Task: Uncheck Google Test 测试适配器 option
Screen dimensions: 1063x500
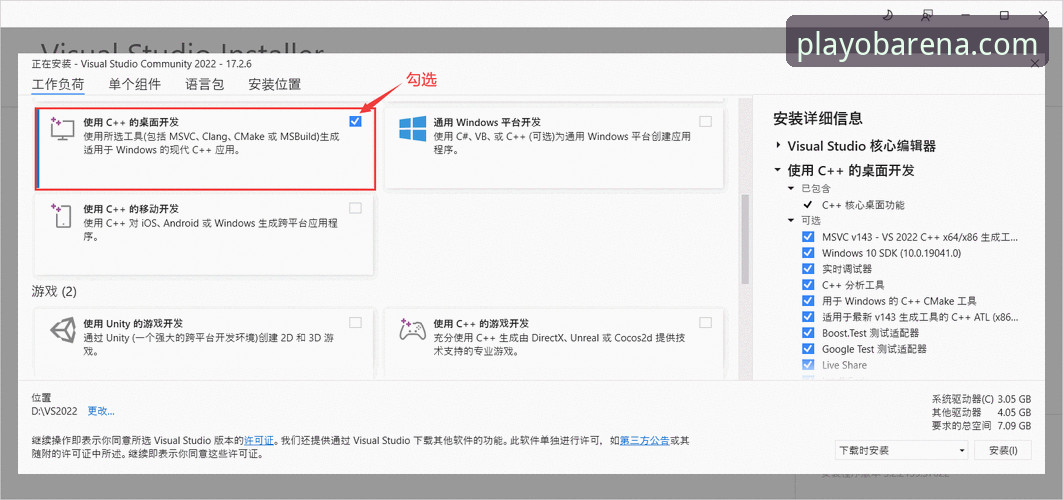Action: pos(808,349)
